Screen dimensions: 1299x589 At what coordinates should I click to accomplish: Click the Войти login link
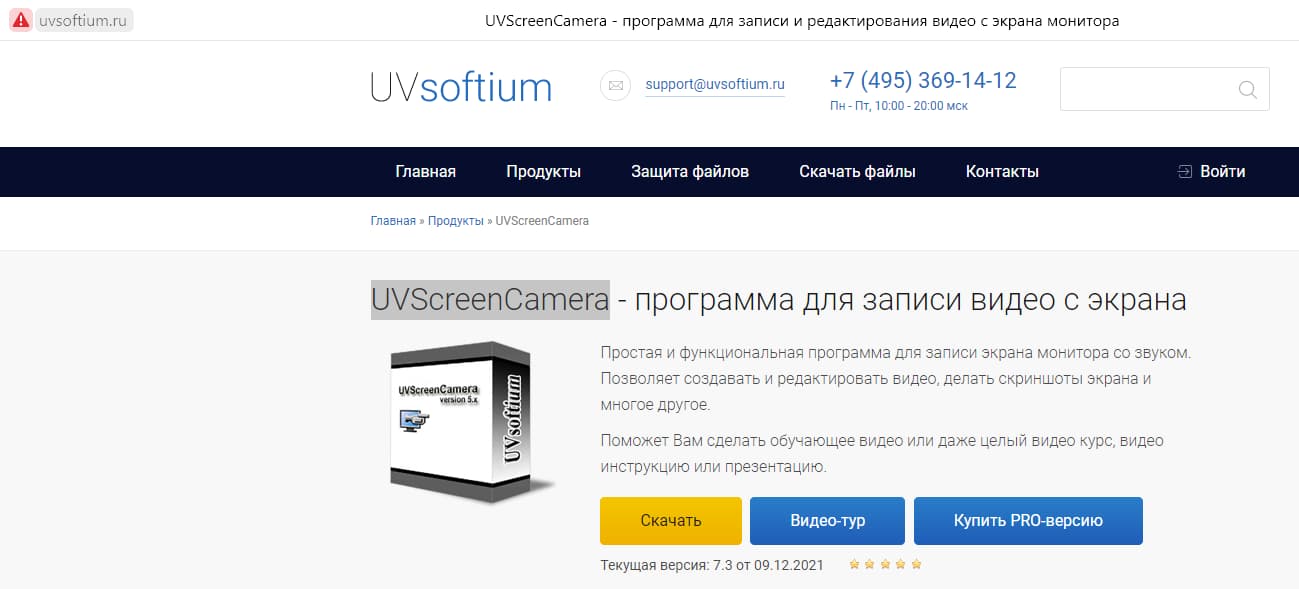(x=1222, y=172)
